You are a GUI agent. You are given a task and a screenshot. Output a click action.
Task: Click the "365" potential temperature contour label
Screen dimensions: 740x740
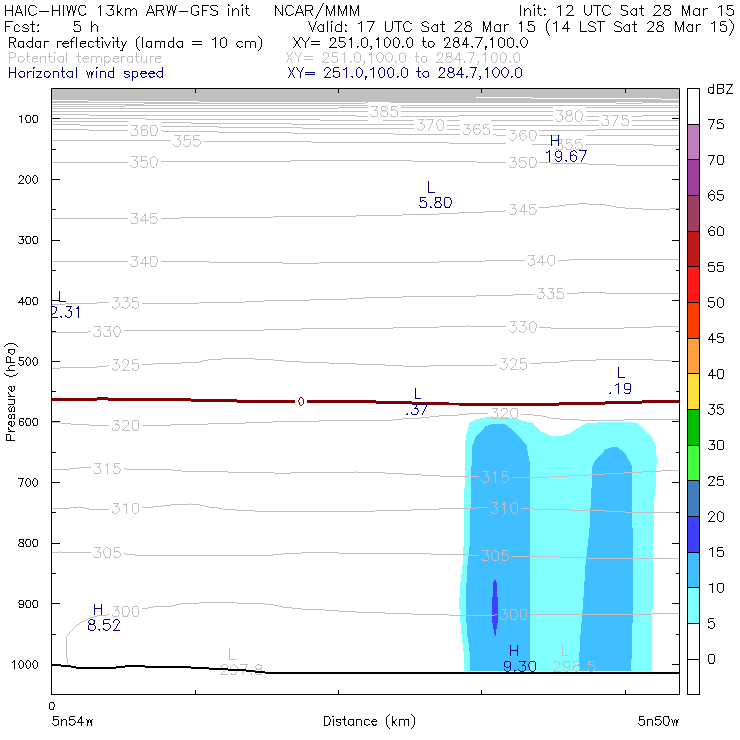pyautogui.click(x=477, y=130)
